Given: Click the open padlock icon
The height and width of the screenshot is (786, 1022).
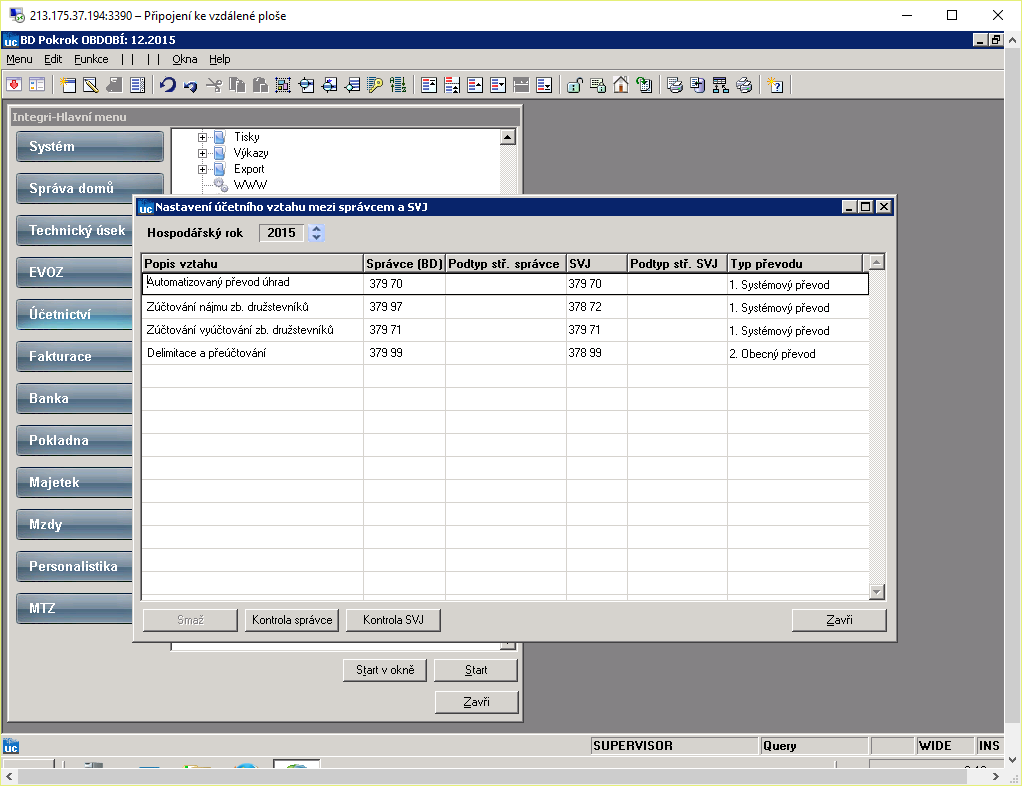Looking at the screenshot, I should [574, 85].
